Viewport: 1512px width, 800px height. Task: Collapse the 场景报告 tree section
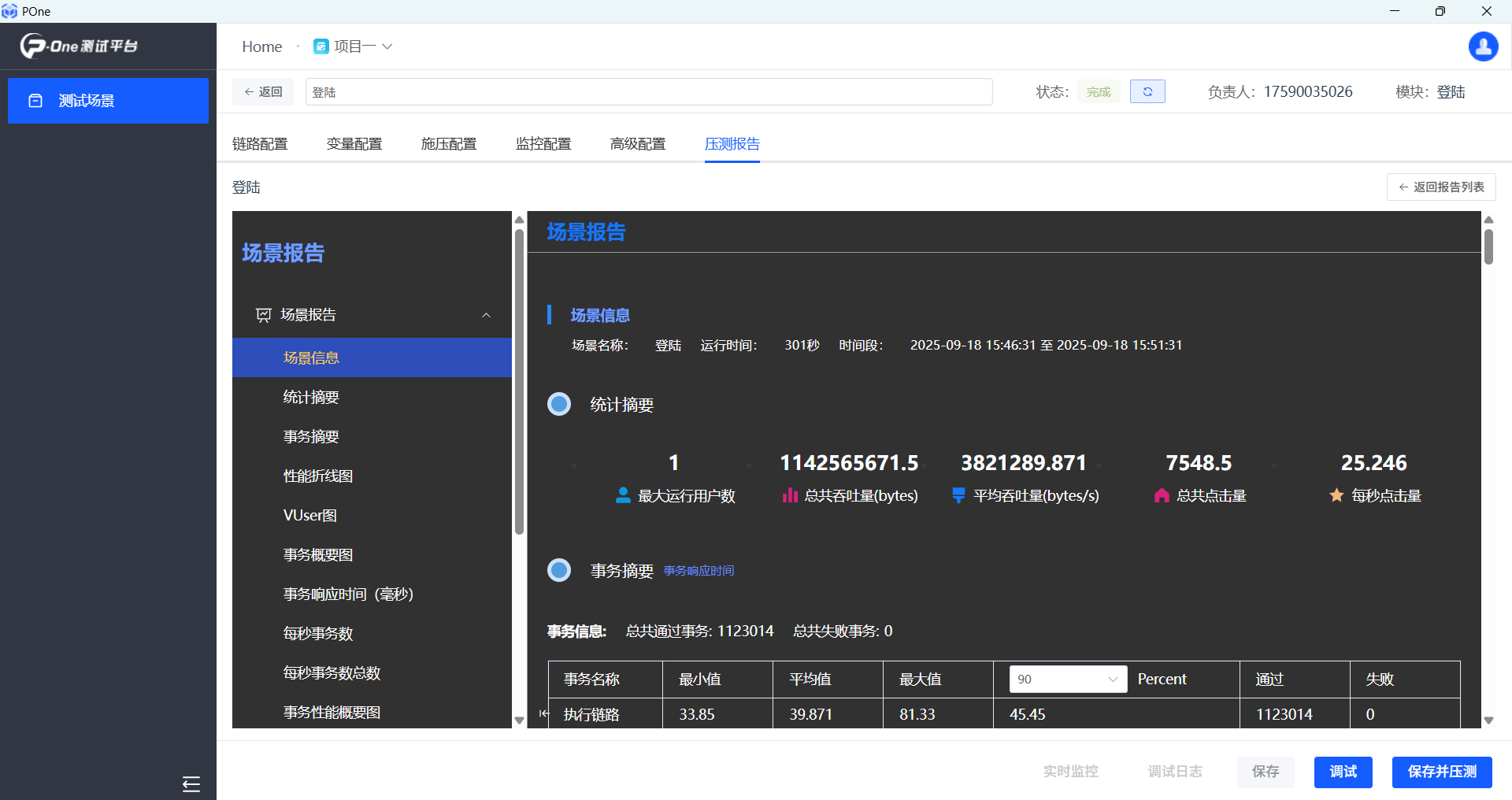(x=486, y=315)
